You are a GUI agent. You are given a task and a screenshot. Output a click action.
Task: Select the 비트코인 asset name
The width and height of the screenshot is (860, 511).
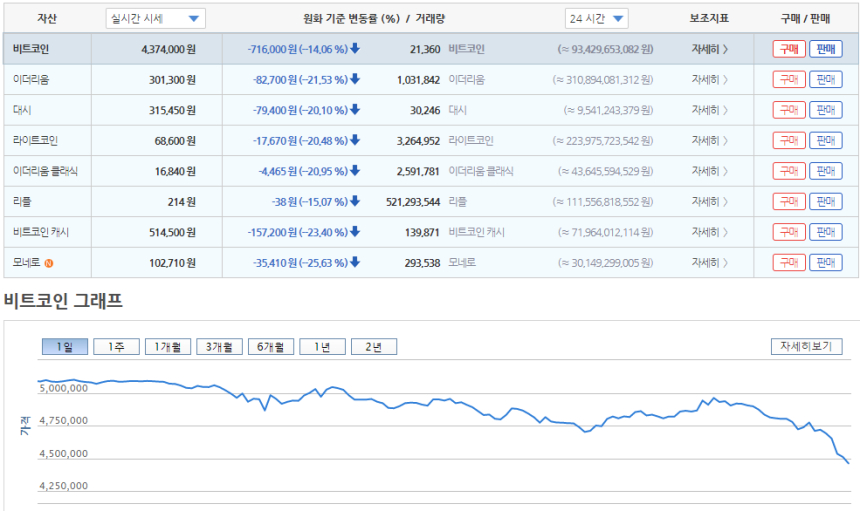click(x=31, y=49)
